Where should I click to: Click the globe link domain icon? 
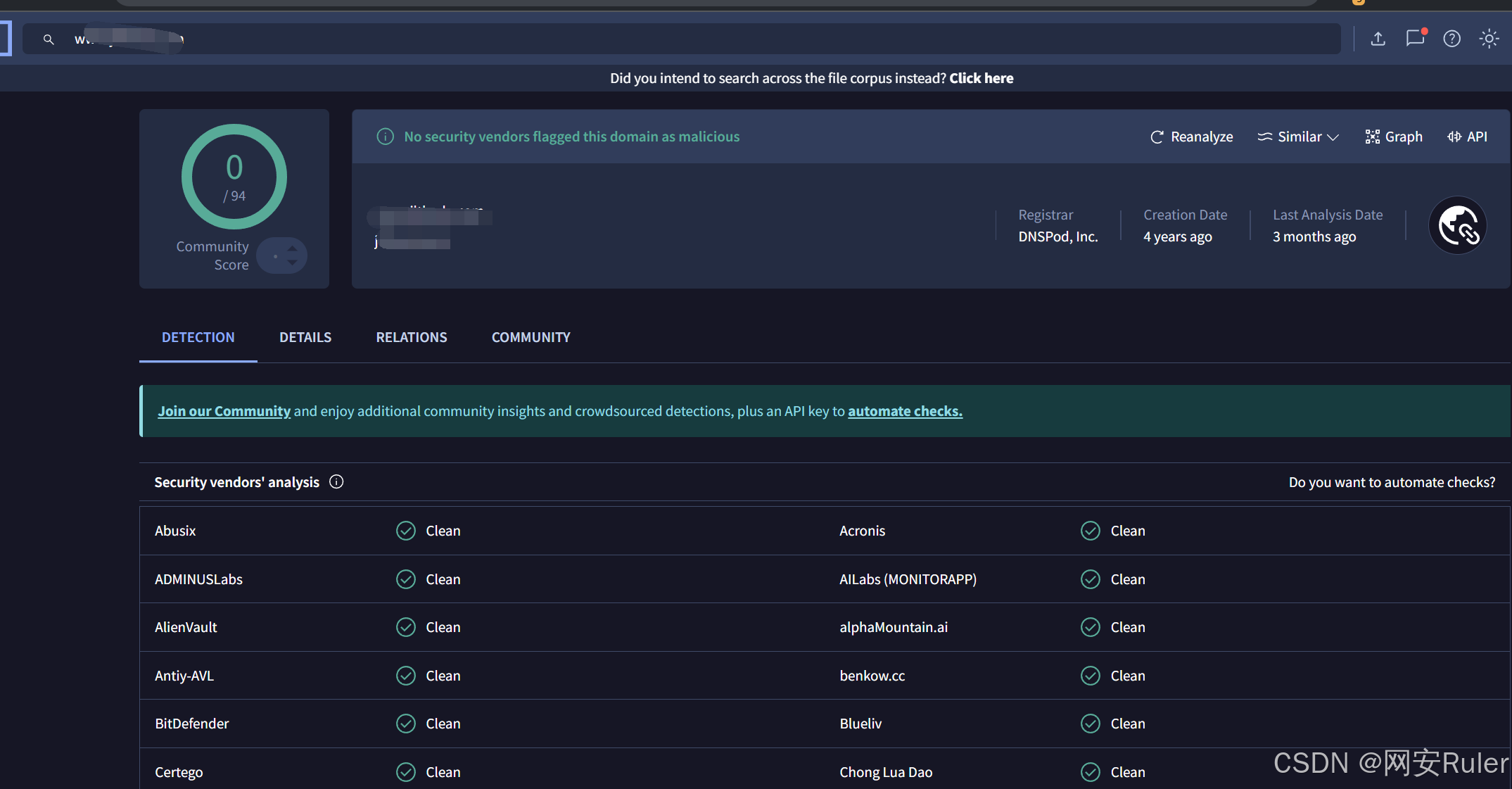[1457, 226]
